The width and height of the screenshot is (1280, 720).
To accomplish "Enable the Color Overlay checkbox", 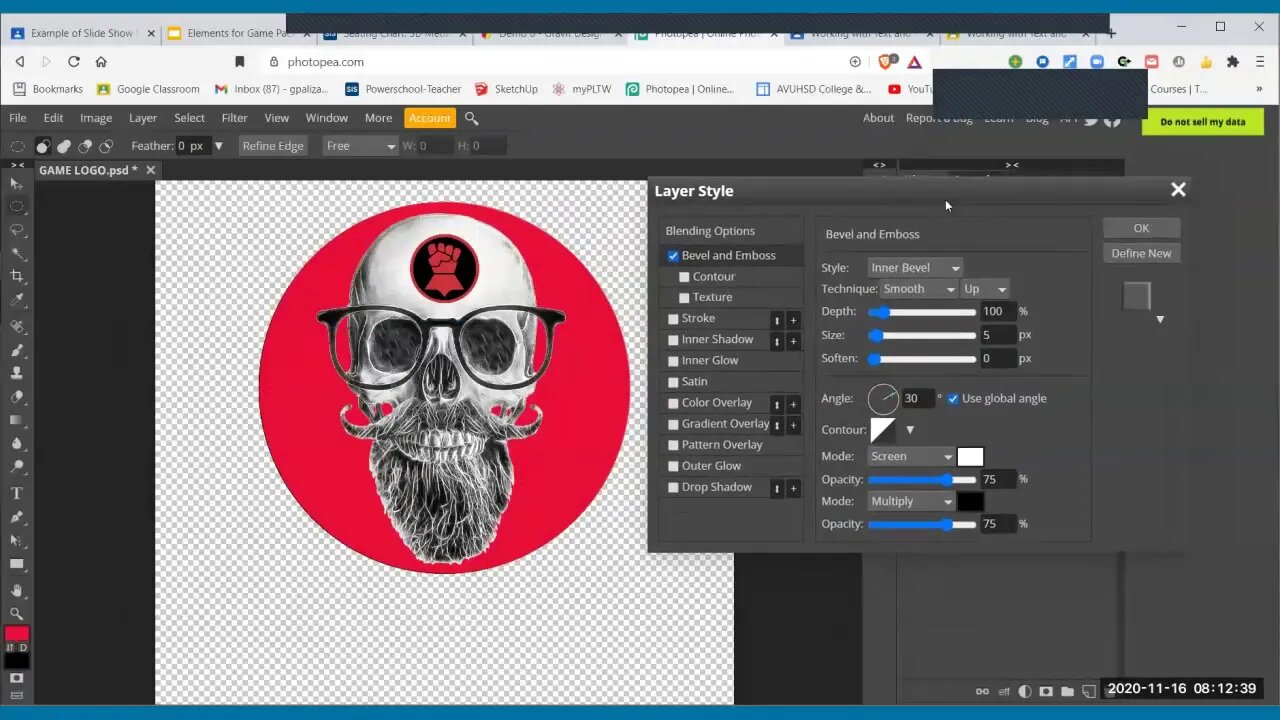I will coord(673,403).
